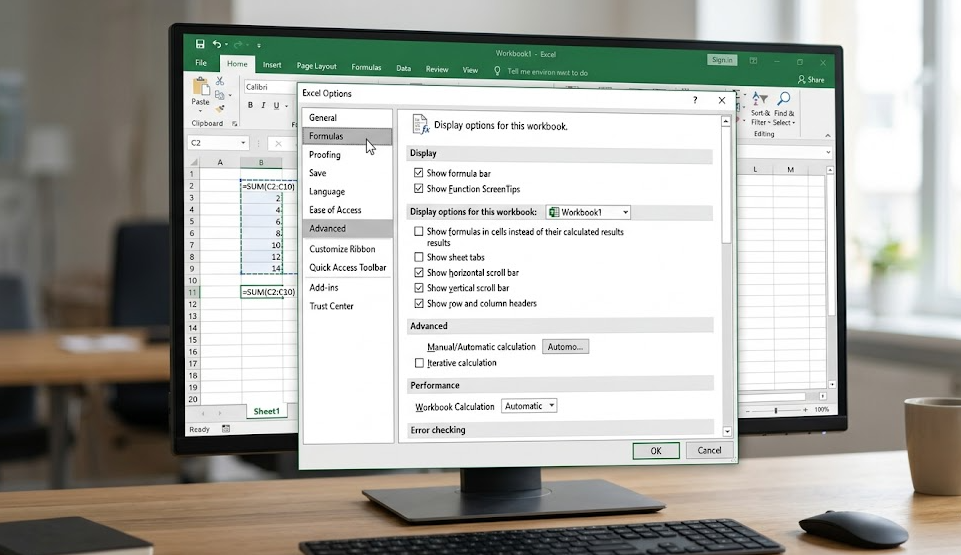Screen dimensions: 961x555
Task: Click the options pane vertical scrollbar thumb
Action: 726,186
